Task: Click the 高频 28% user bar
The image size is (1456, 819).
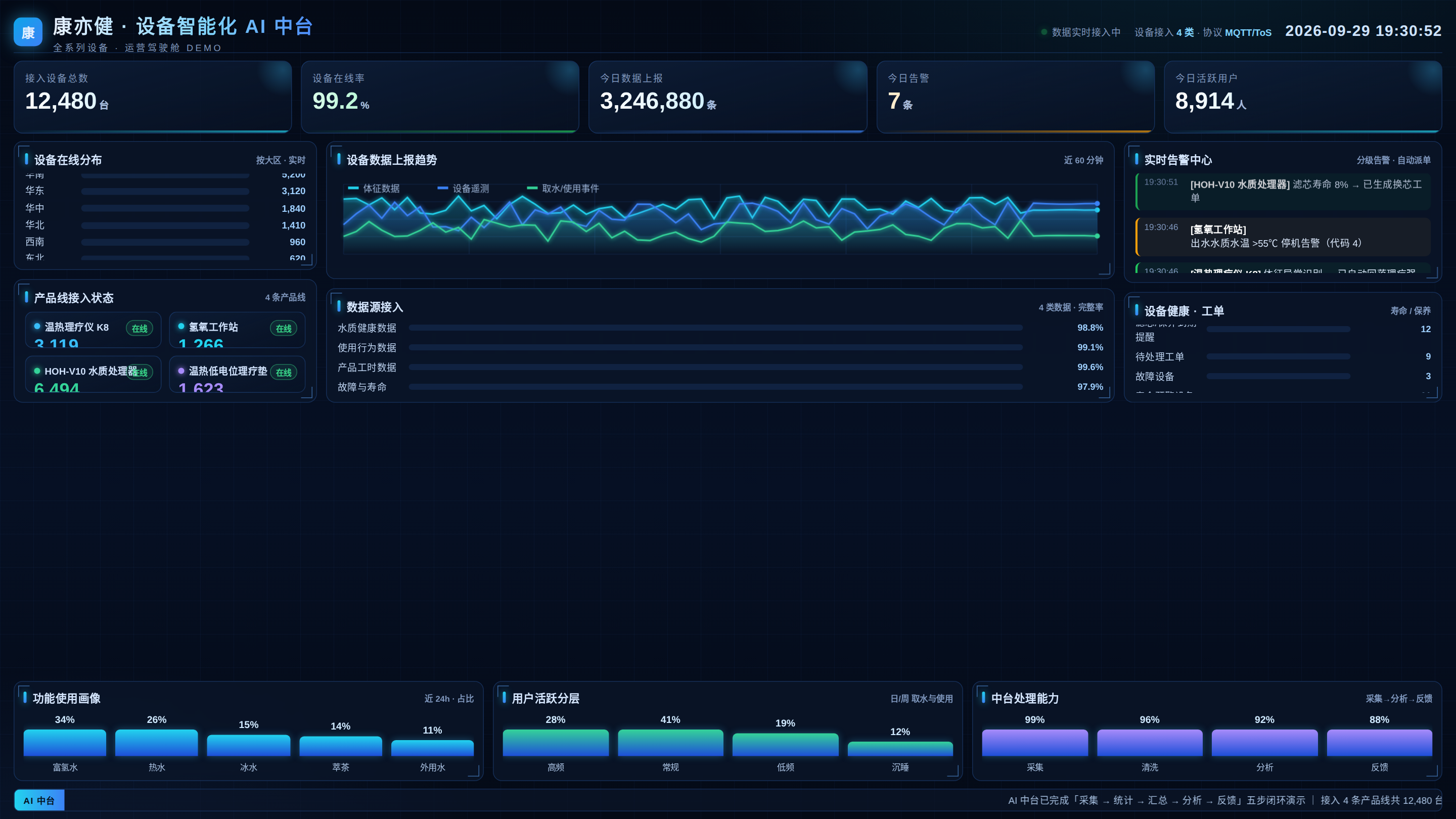Action: pos(556,742)
